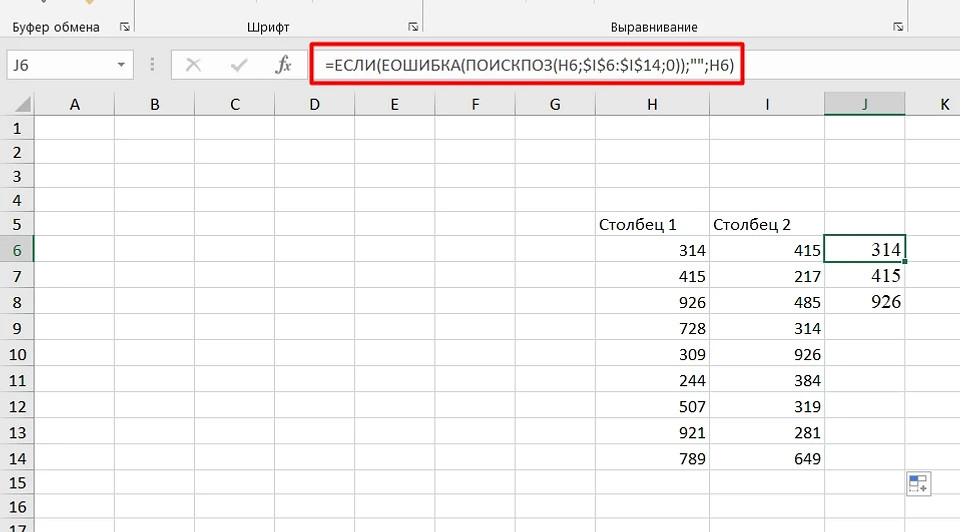Viewport: 960px width, 532px height.
Task: Expand the Name Box dropdown arrow
Action: tap(121, 65)
